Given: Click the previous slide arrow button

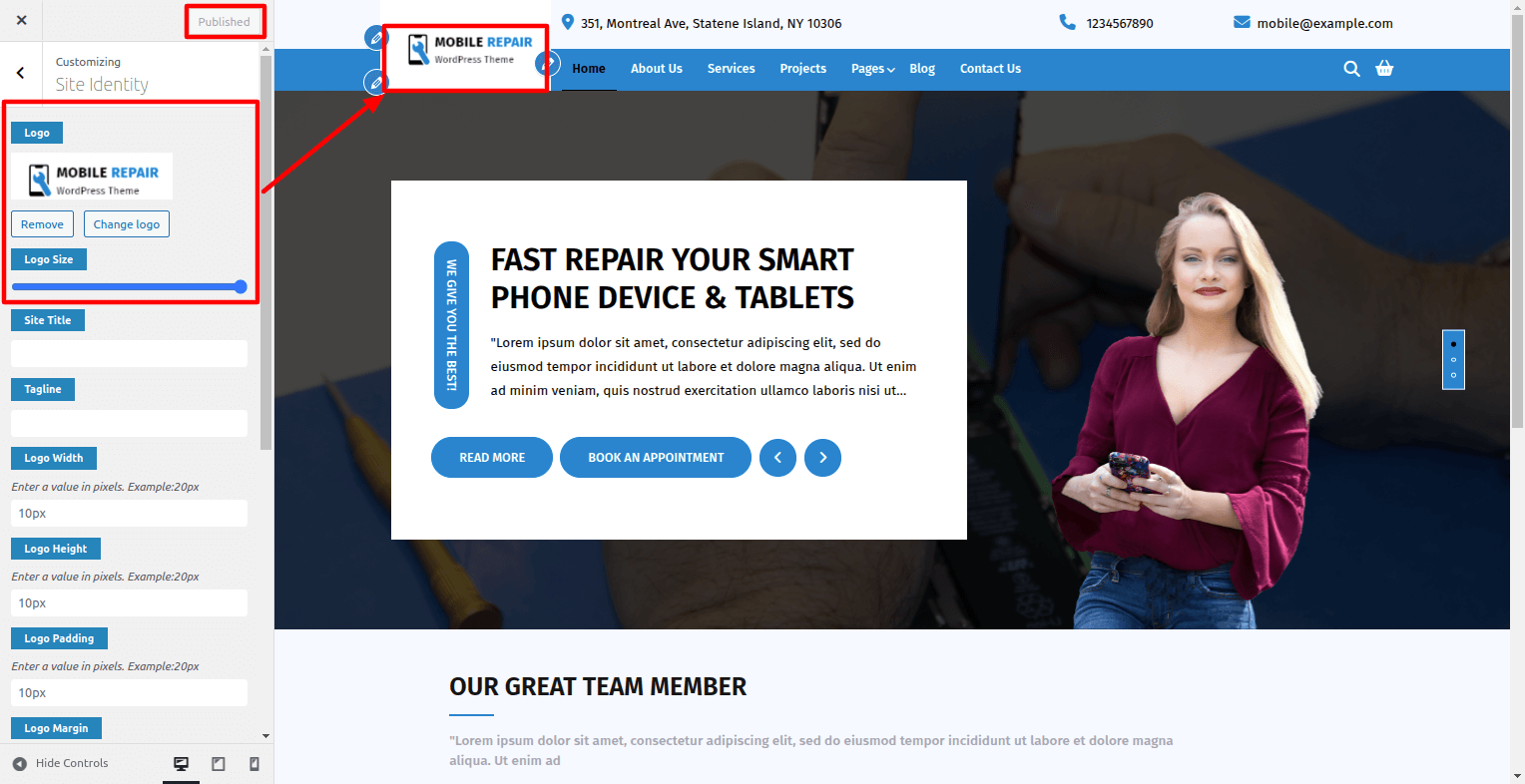Looking at the screenshot, I should [x=777, y=458].
